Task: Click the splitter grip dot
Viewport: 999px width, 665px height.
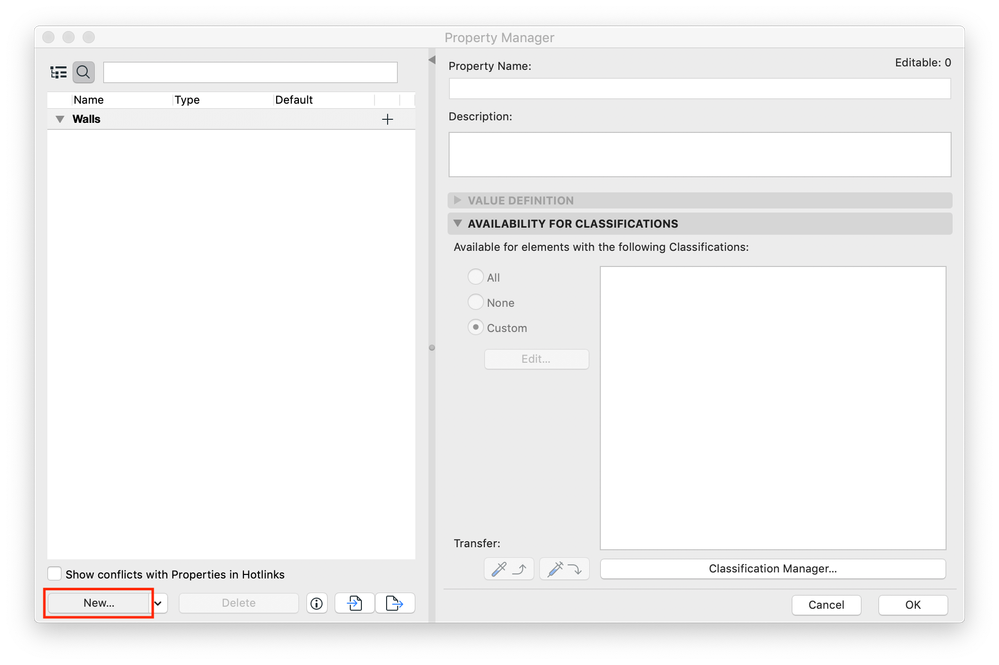Action: coord(432,348)
